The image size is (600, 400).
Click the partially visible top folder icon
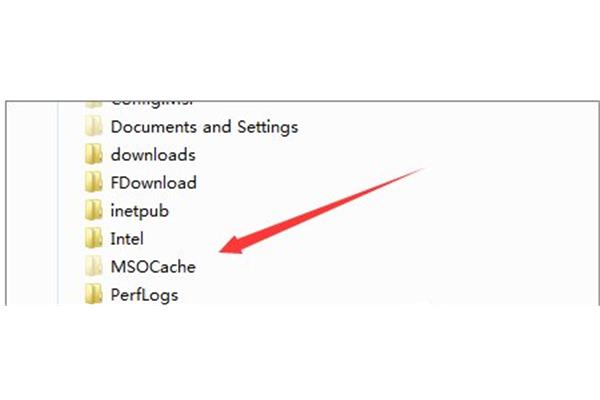(93, 104)
